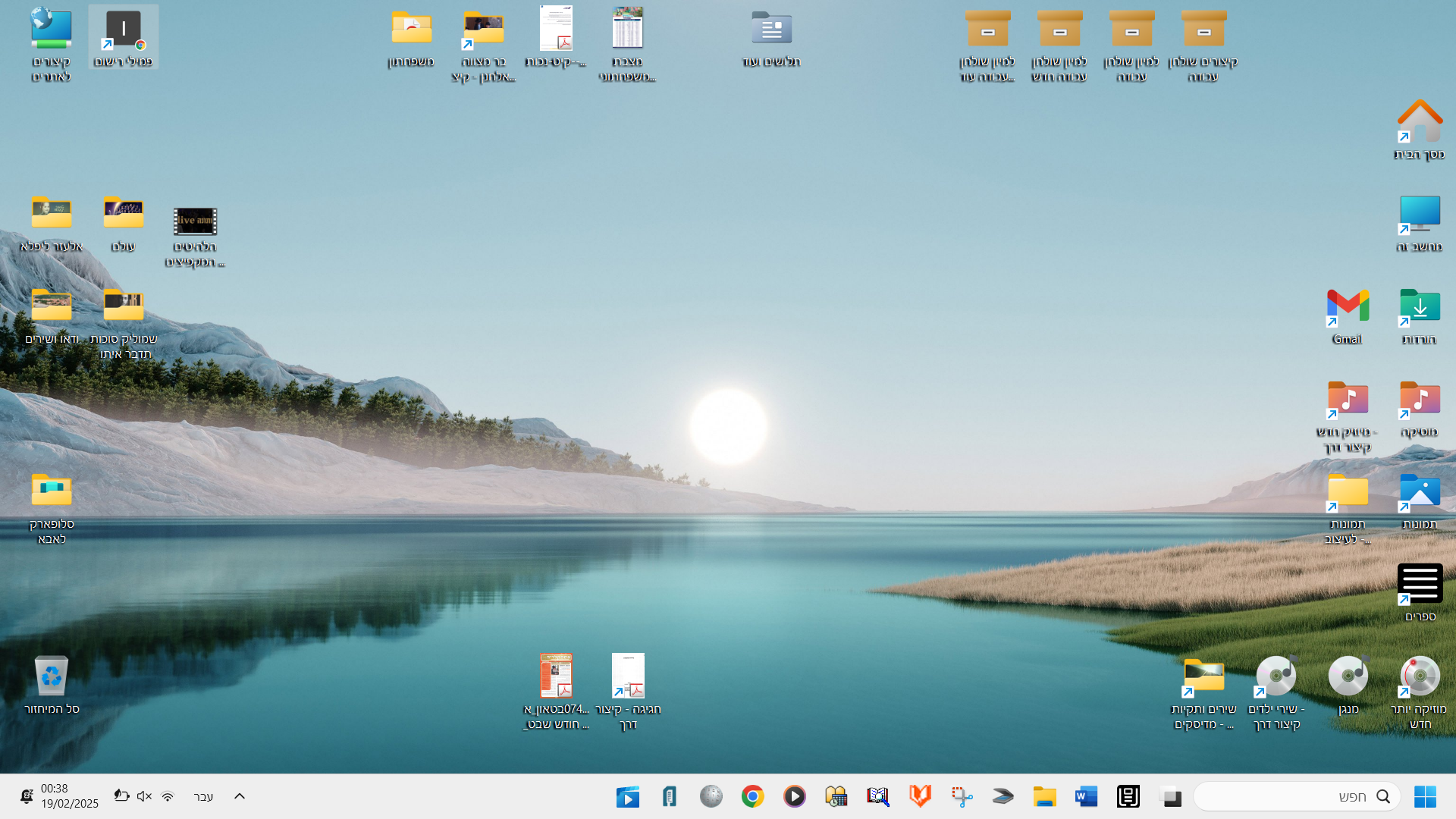The image size is (1456, 819).
Task: Open the clock and date flyout
Action: click(x=70, y=796)
